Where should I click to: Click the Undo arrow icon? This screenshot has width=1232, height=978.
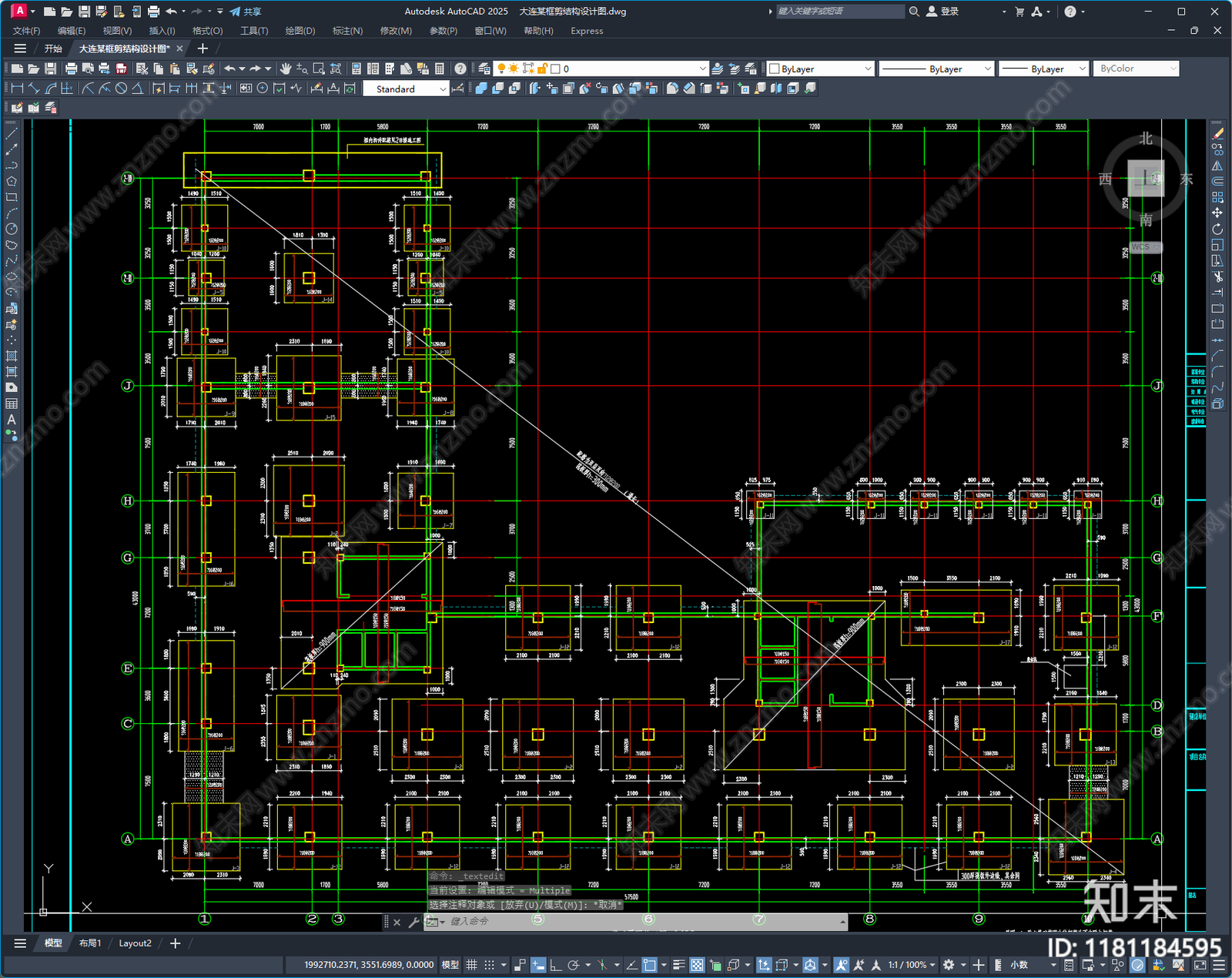[x=229, y=69]
